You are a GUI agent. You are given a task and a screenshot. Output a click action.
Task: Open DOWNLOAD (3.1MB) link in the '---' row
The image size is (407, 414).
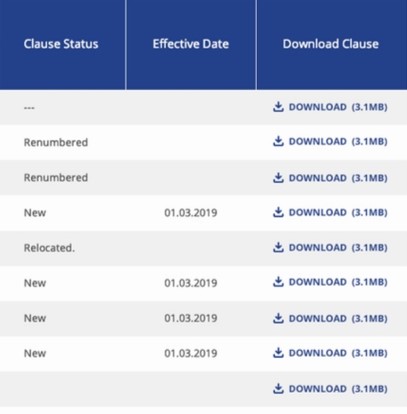(x=330, y=107)
